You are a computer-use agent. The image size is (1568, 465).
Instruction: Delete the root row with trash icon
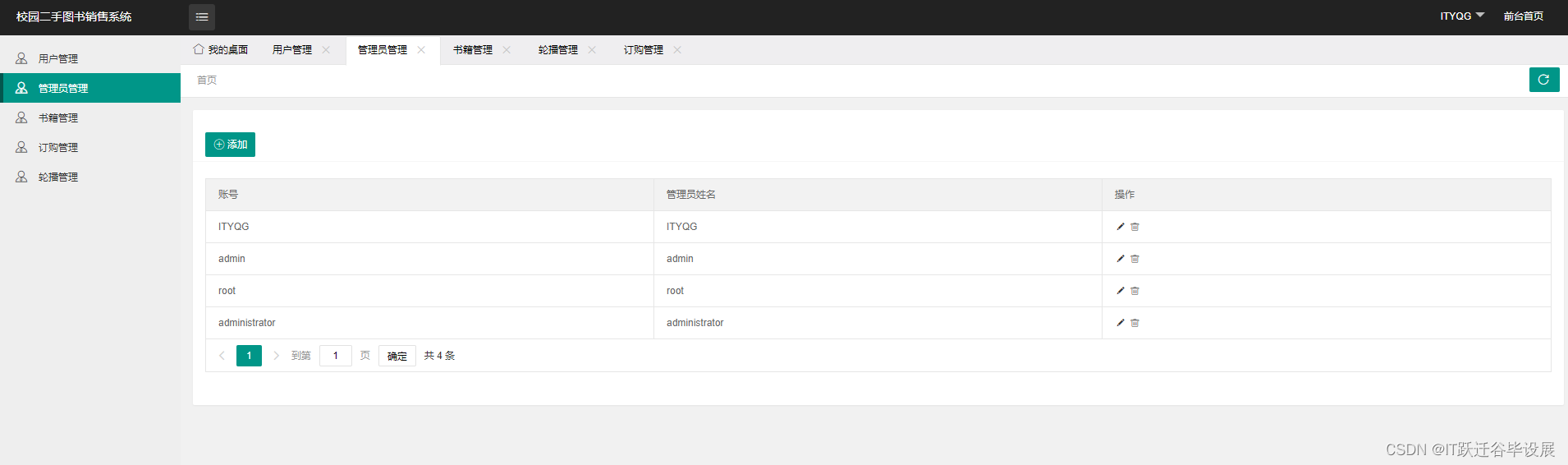click(1135, 291)
